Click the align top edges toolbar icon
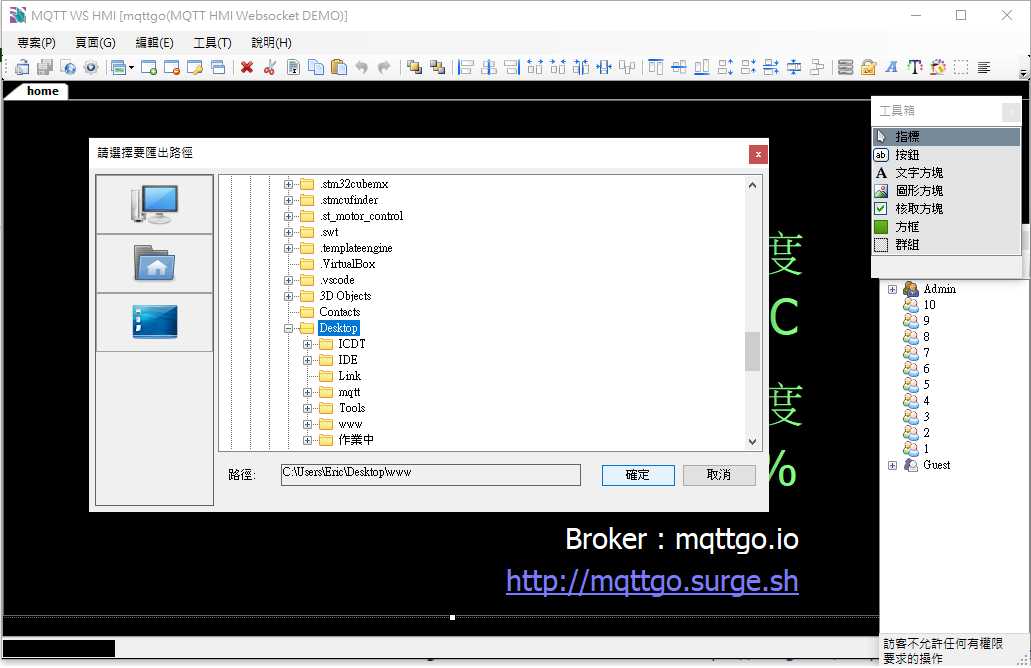1031x668 pixels. [656, 67]
